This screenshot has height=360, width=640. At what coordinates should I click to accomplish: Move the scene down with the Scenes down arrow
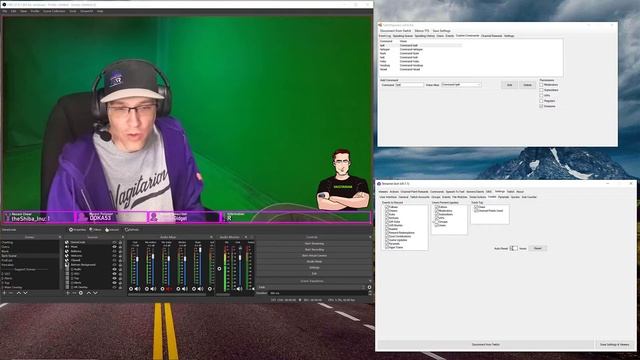click(25, 293)
